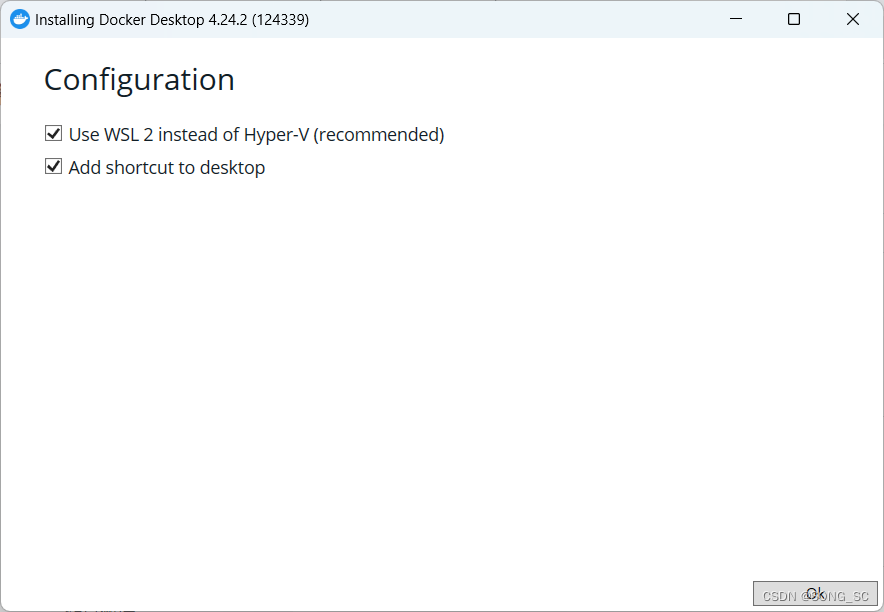Minimize the Docker Desktop installer window

[x=735, y=18]
